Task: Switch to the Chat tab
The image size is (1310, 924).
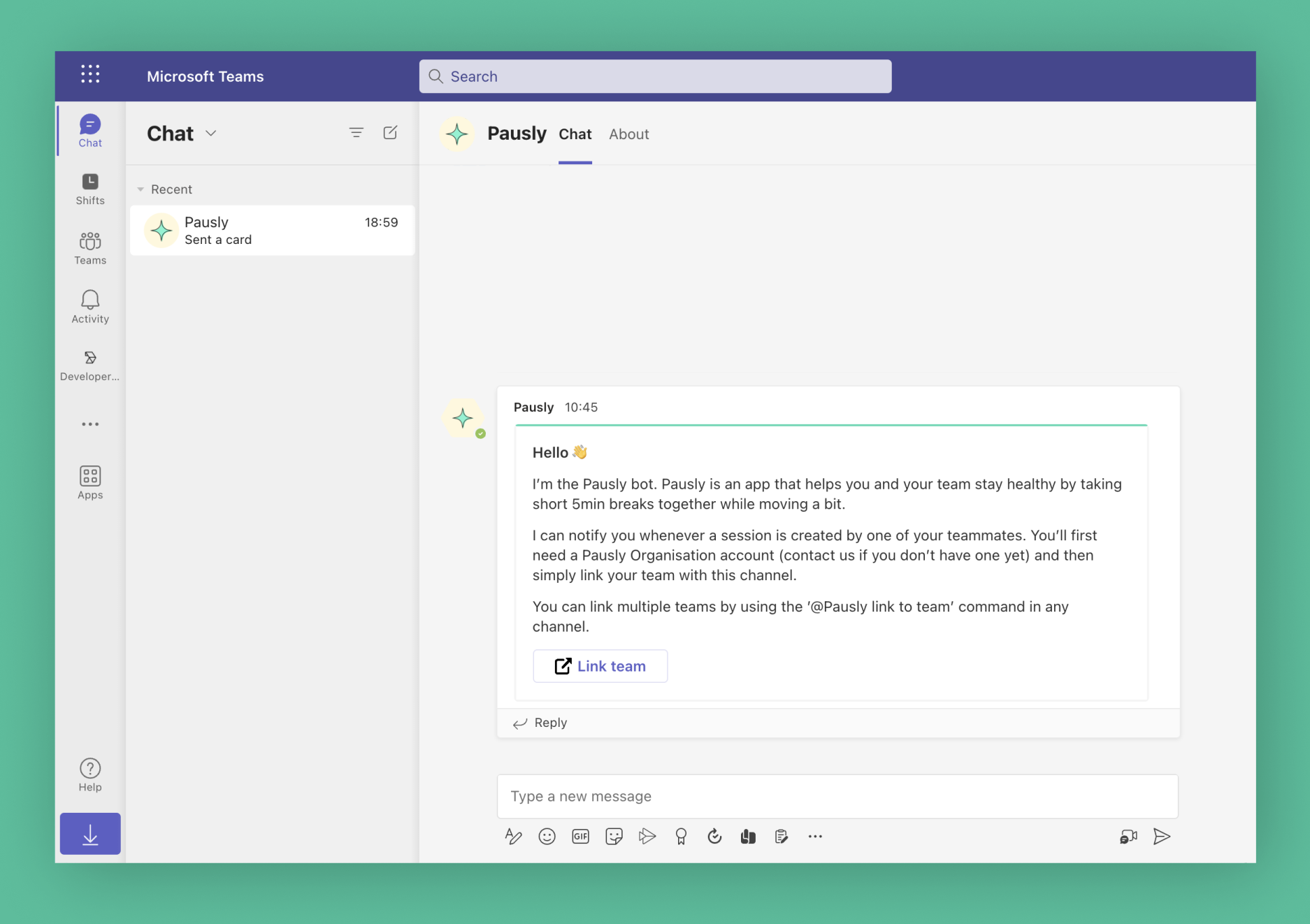Action: [x=575, y=134]
